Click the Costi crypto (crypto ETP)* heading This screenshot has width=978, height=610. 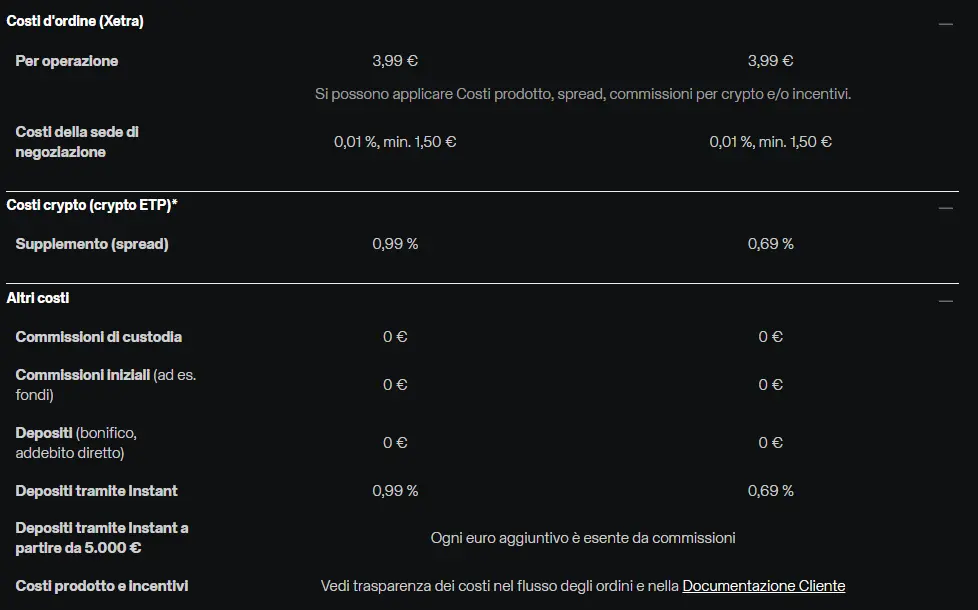pyautogui.click(x=92, y=205)
